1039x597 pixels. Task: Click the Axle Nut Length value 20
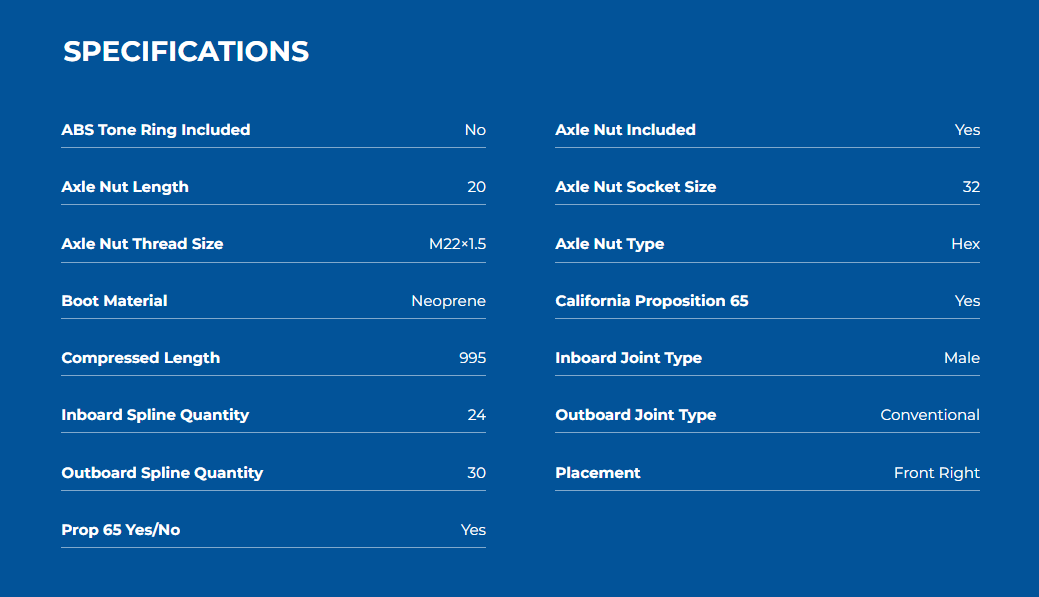tap(476, 187)
